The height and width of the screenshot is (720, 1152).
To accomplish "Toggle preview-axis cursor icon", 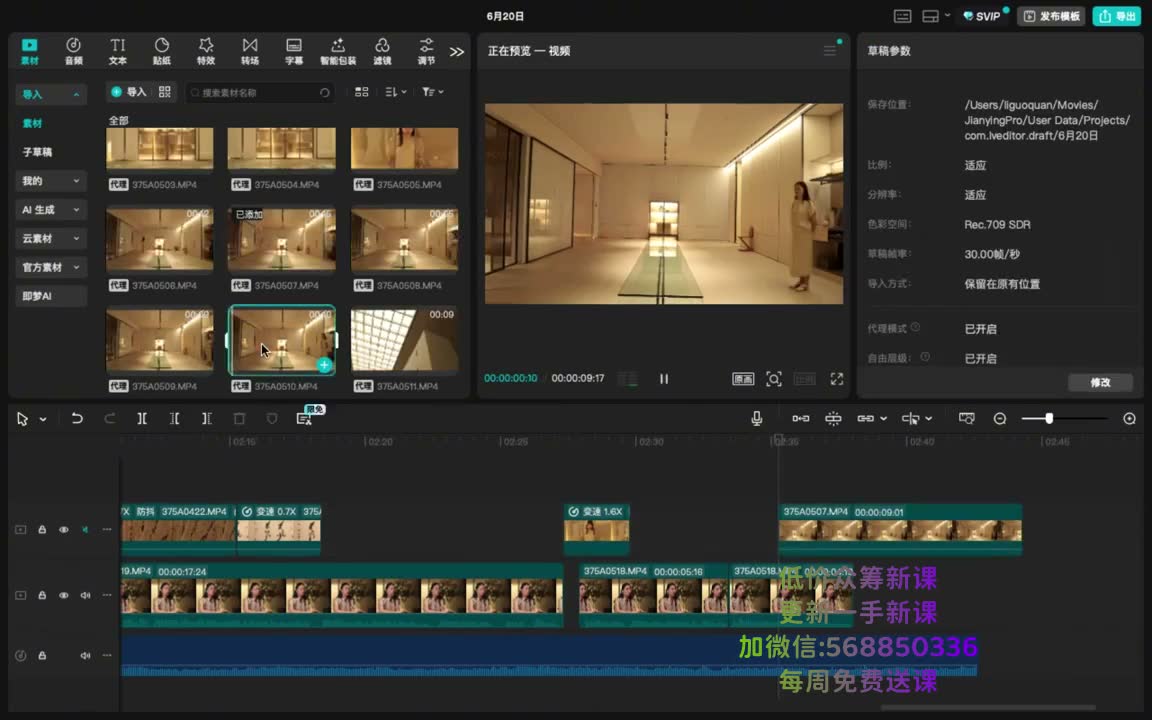I will point(910,418).
